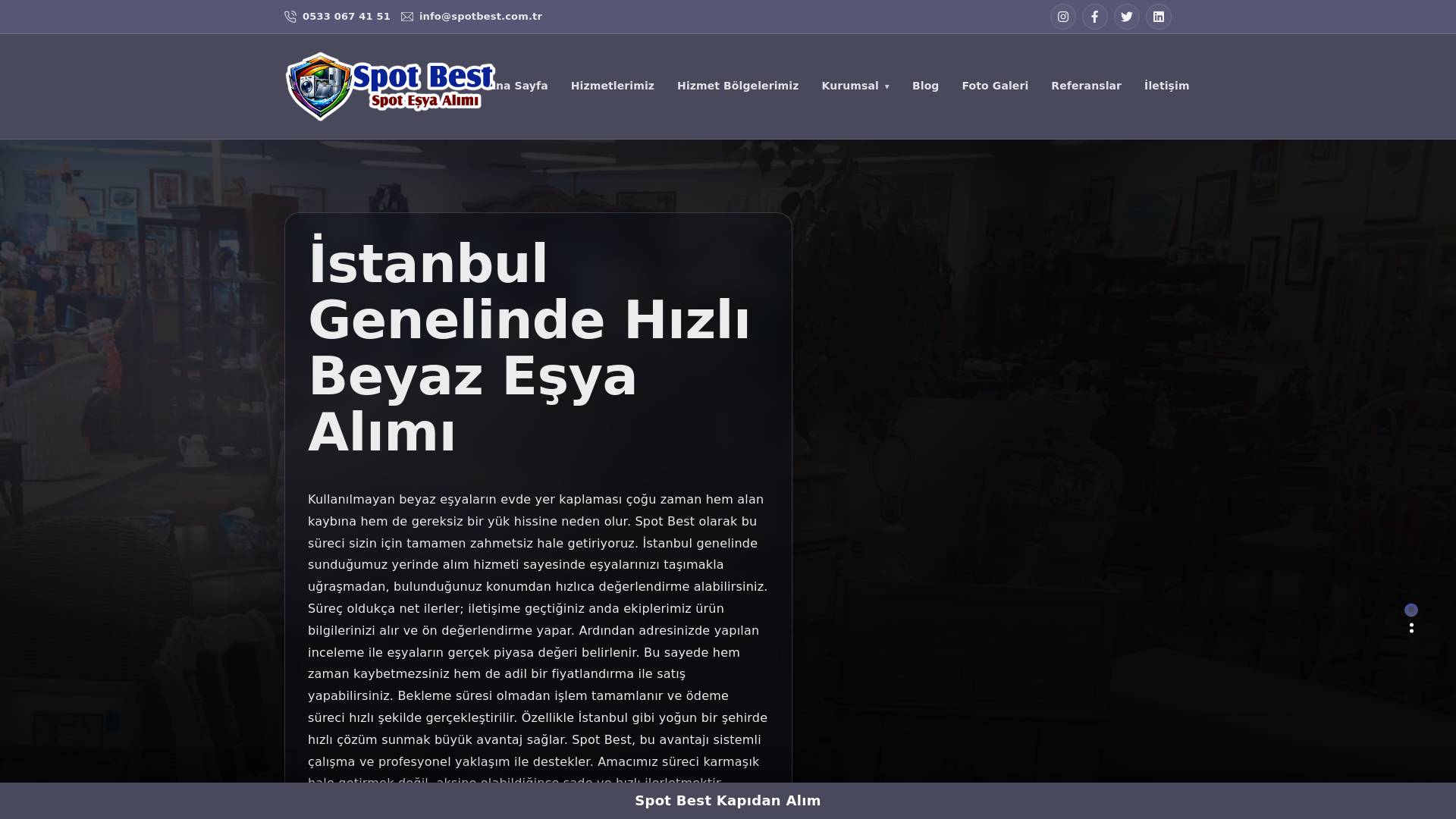This screenshot has width=1456, height=819.
Task: Click the Spot Best logo
Action: pos(390,86)
